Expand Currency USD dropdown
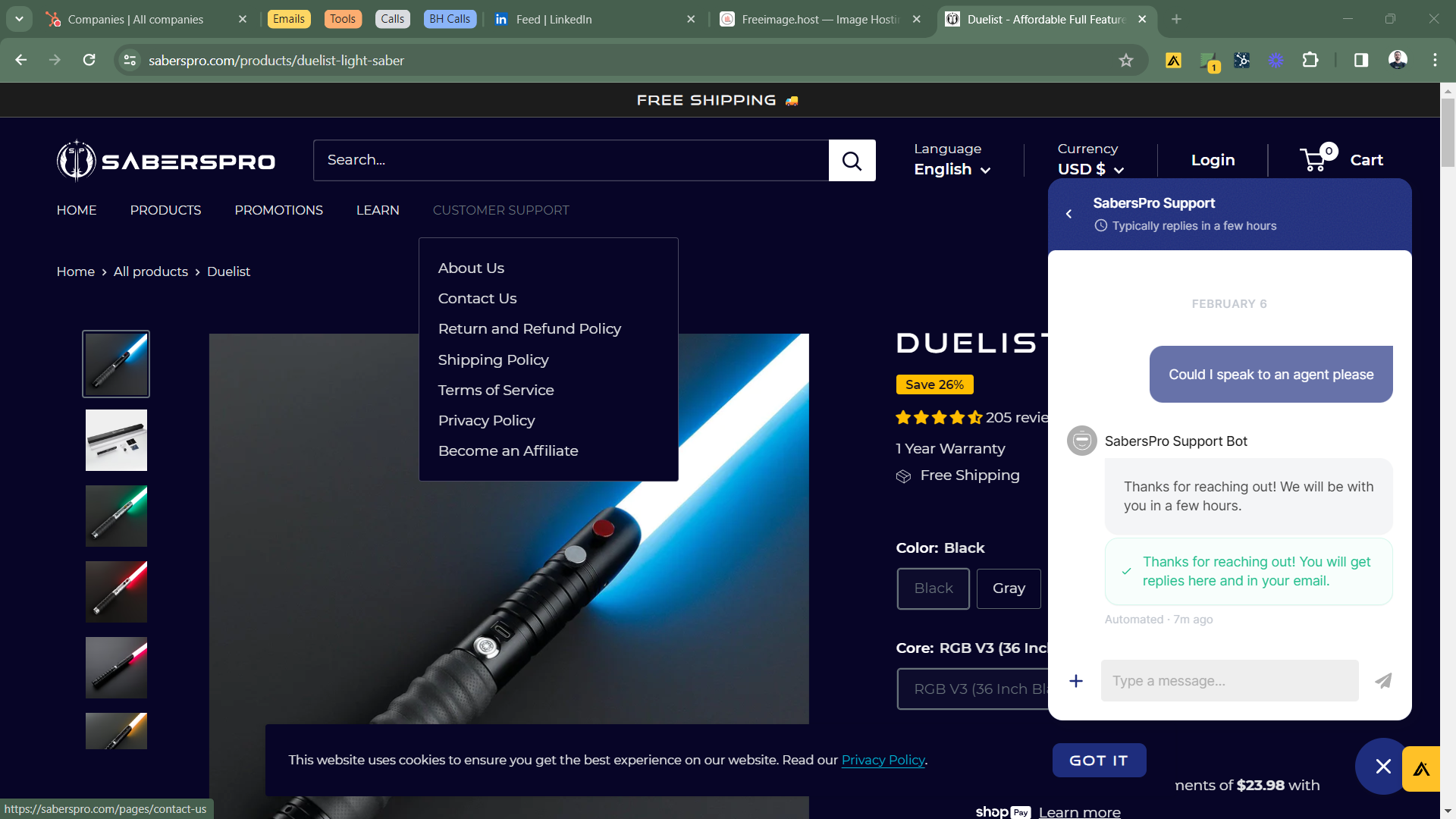 pos(1090,169)
